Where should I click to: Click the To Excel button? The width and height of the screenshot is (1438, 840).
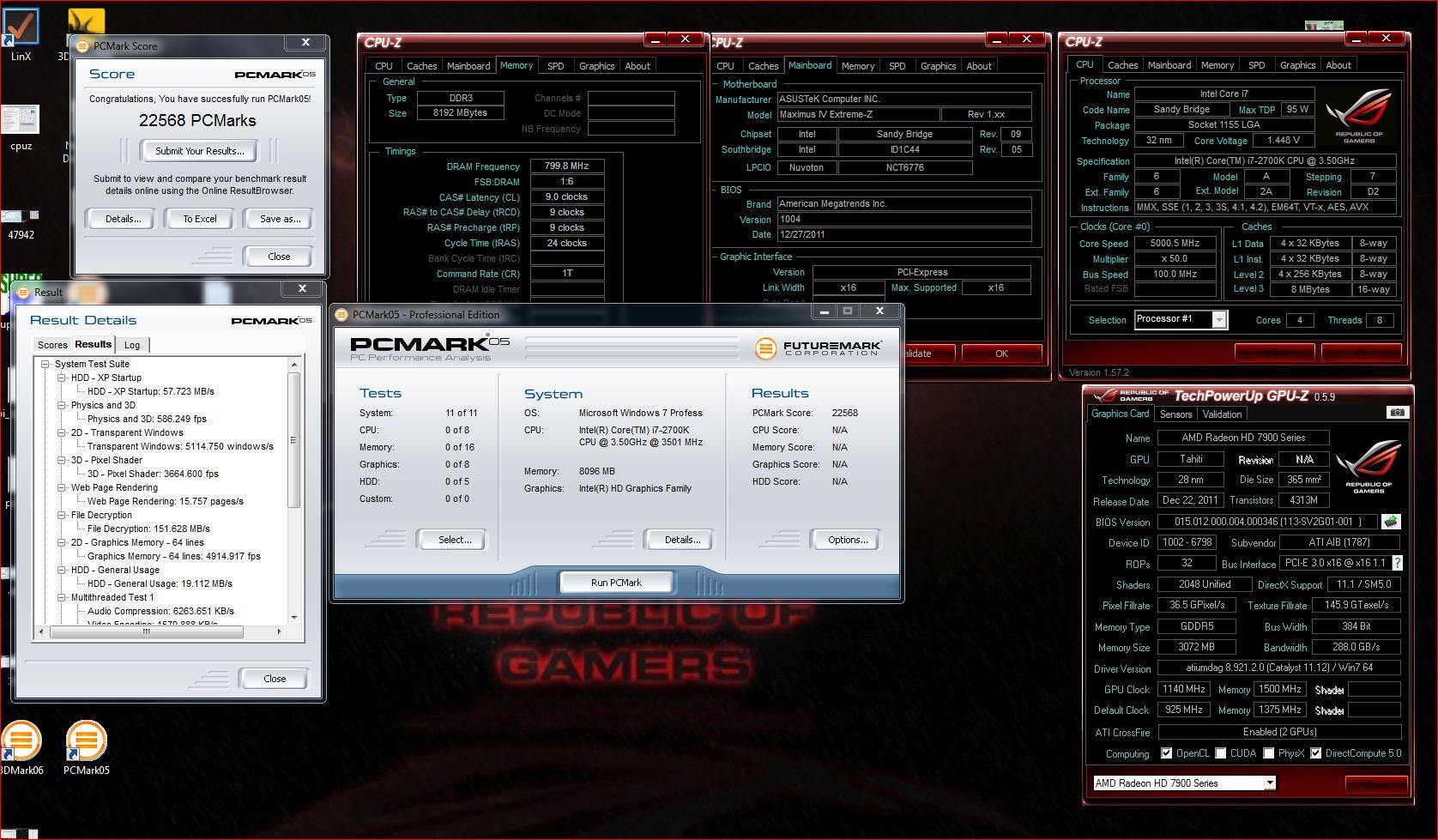[200, 219]
